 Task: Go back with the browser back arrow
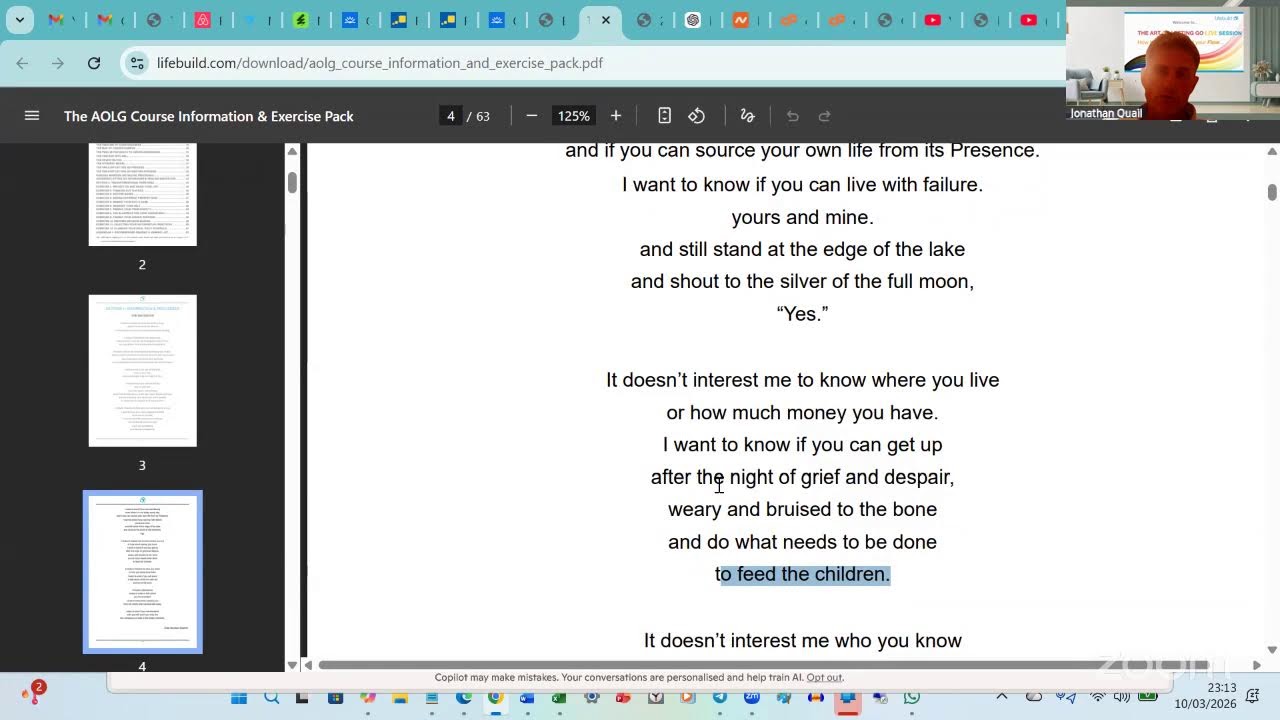coord(22,63)
